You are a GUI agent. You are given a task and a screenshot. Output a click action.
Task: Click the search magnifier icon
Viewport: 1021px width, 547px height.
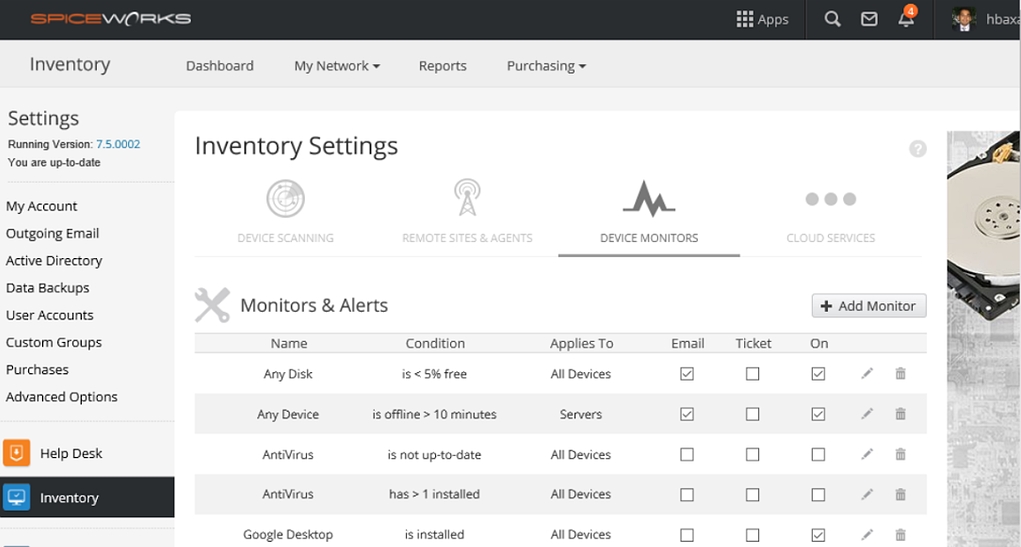point(832,19)
